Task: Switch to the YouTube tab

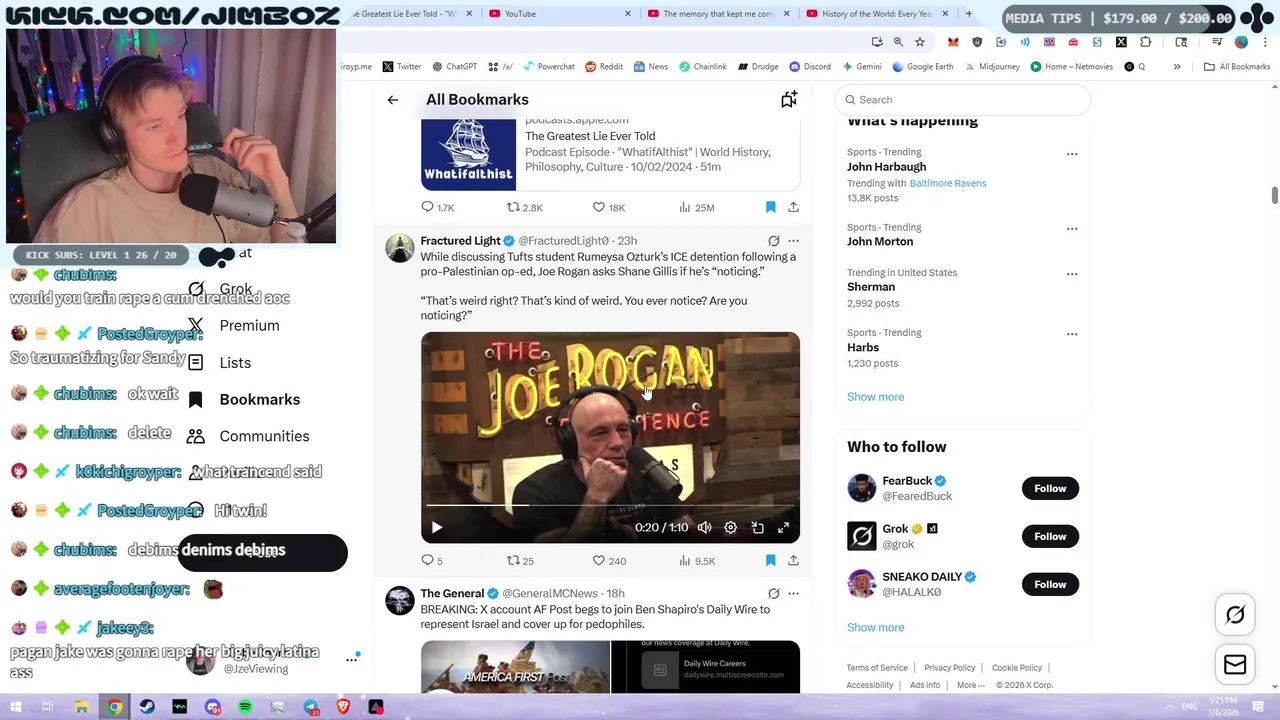Action: 560,14
